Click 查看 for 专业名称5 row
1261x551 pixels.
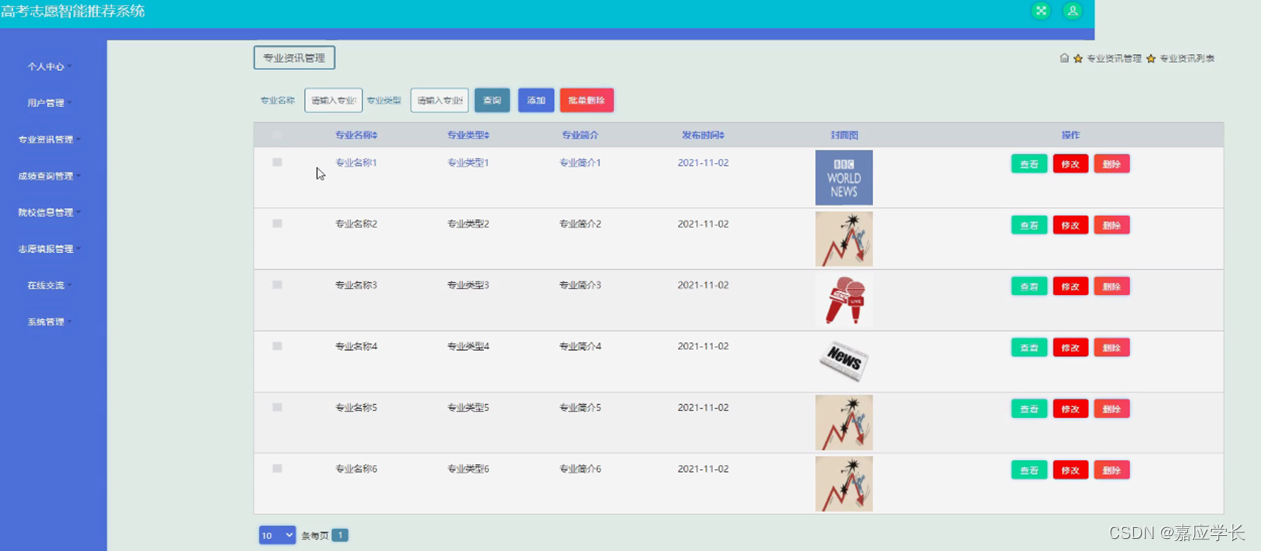pyautogui.click(x=1029, y=408)
